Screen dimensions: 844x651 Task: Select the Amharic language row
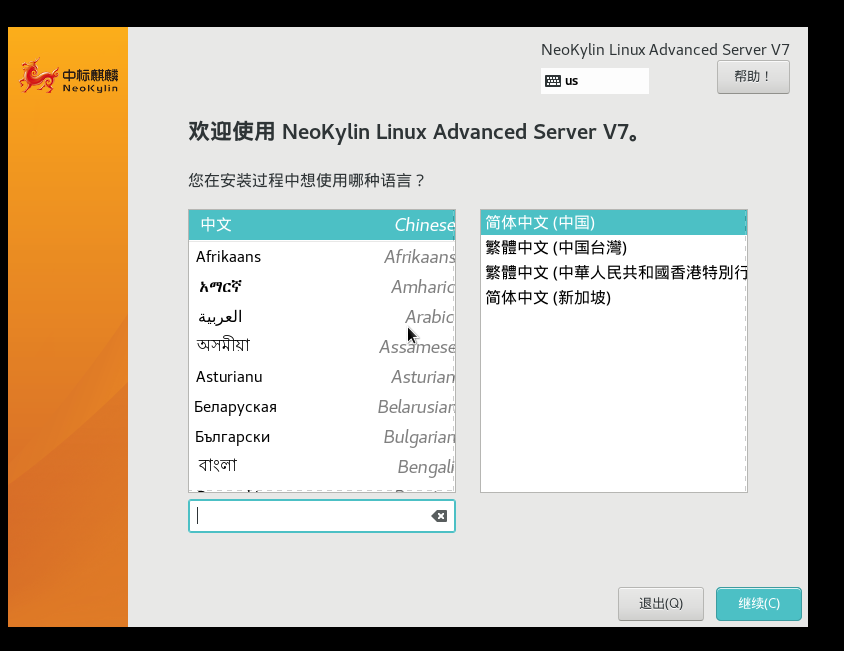[x=322, y=287]
